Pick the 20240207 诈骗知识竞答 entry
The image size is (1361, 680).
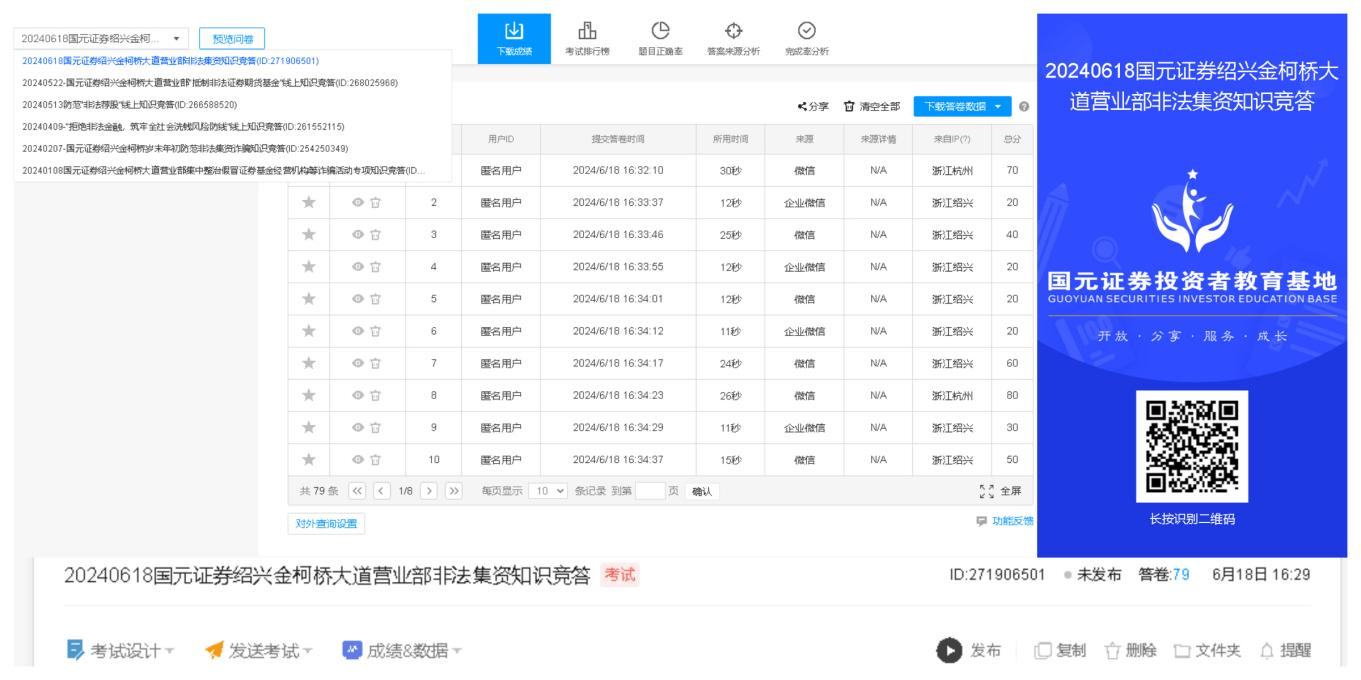tap(185, 149)
